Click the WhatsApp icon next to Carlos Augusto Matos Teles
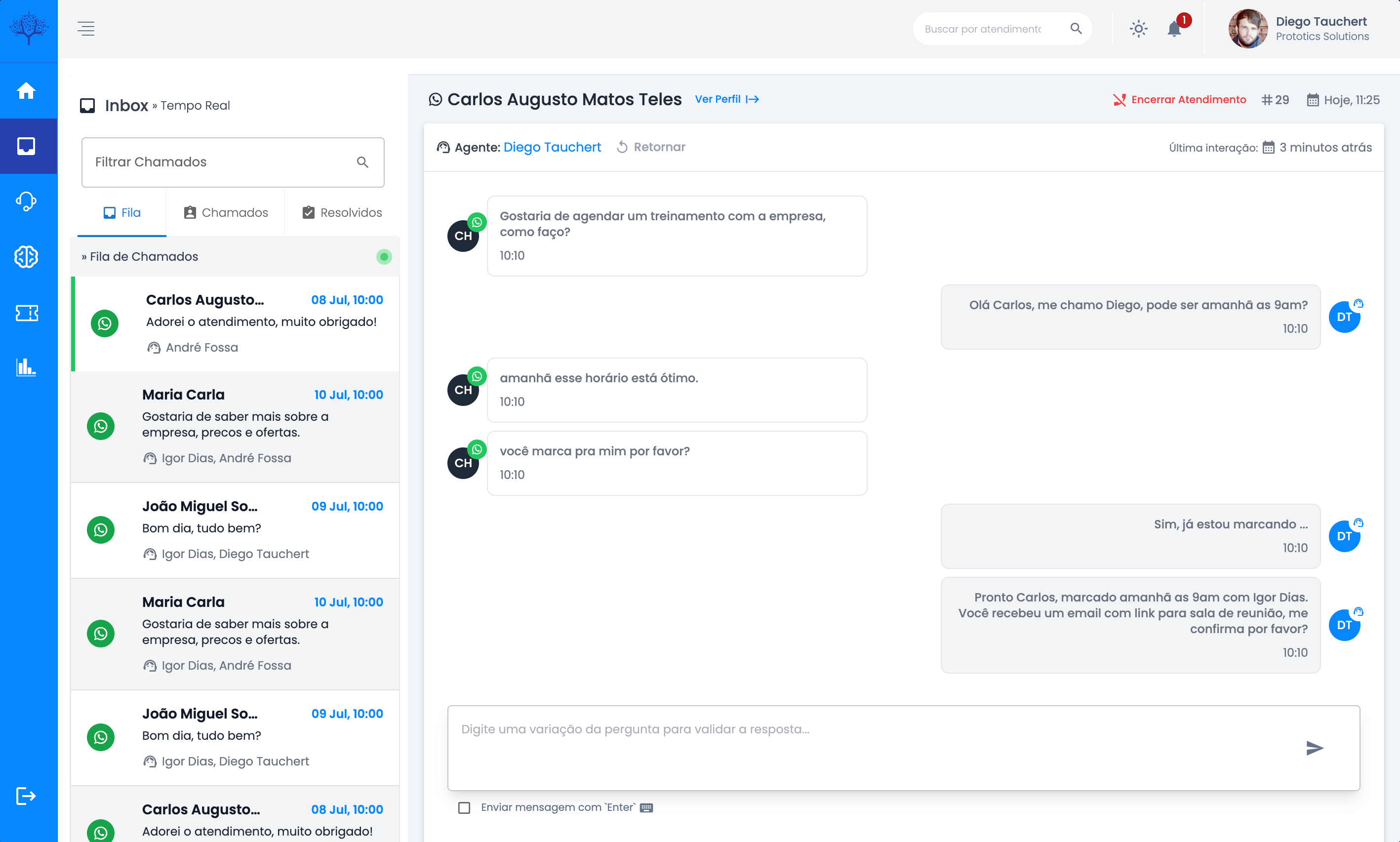The image size is (1400, 842). 435,99
